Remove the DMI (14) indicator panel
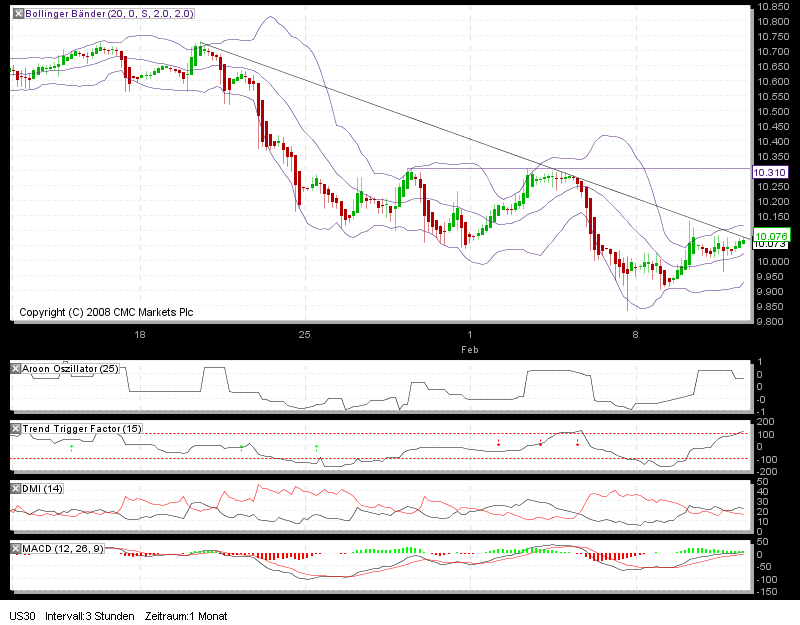This screenshot has height=625, width=800. point(15,489)
